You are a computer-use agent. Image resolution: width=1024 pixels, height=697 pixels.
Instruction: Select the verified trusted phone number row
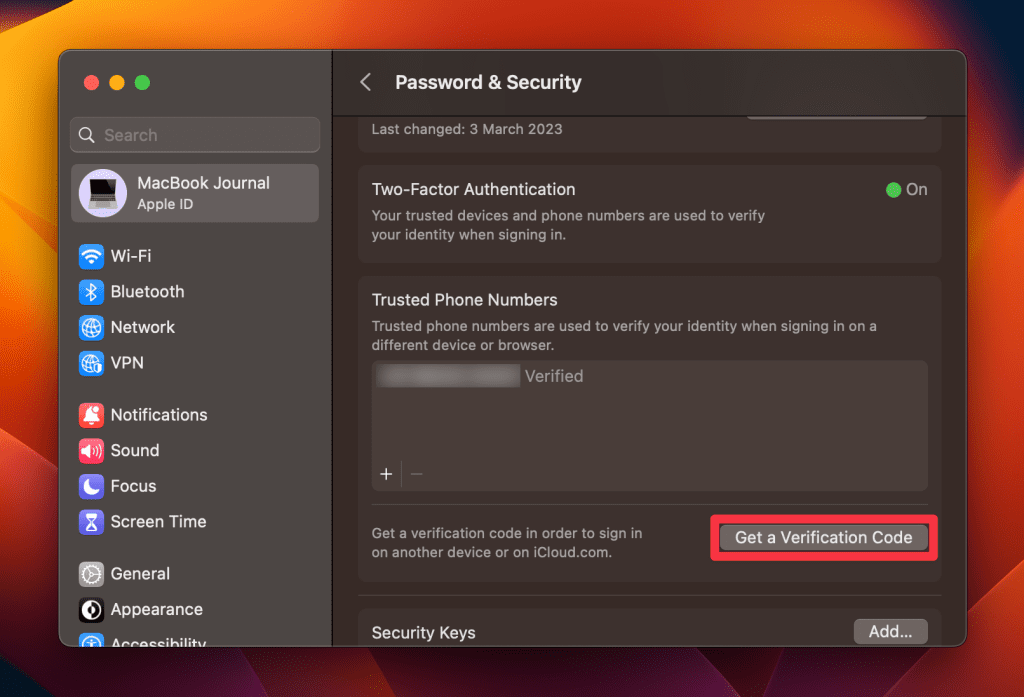point(480,377)
